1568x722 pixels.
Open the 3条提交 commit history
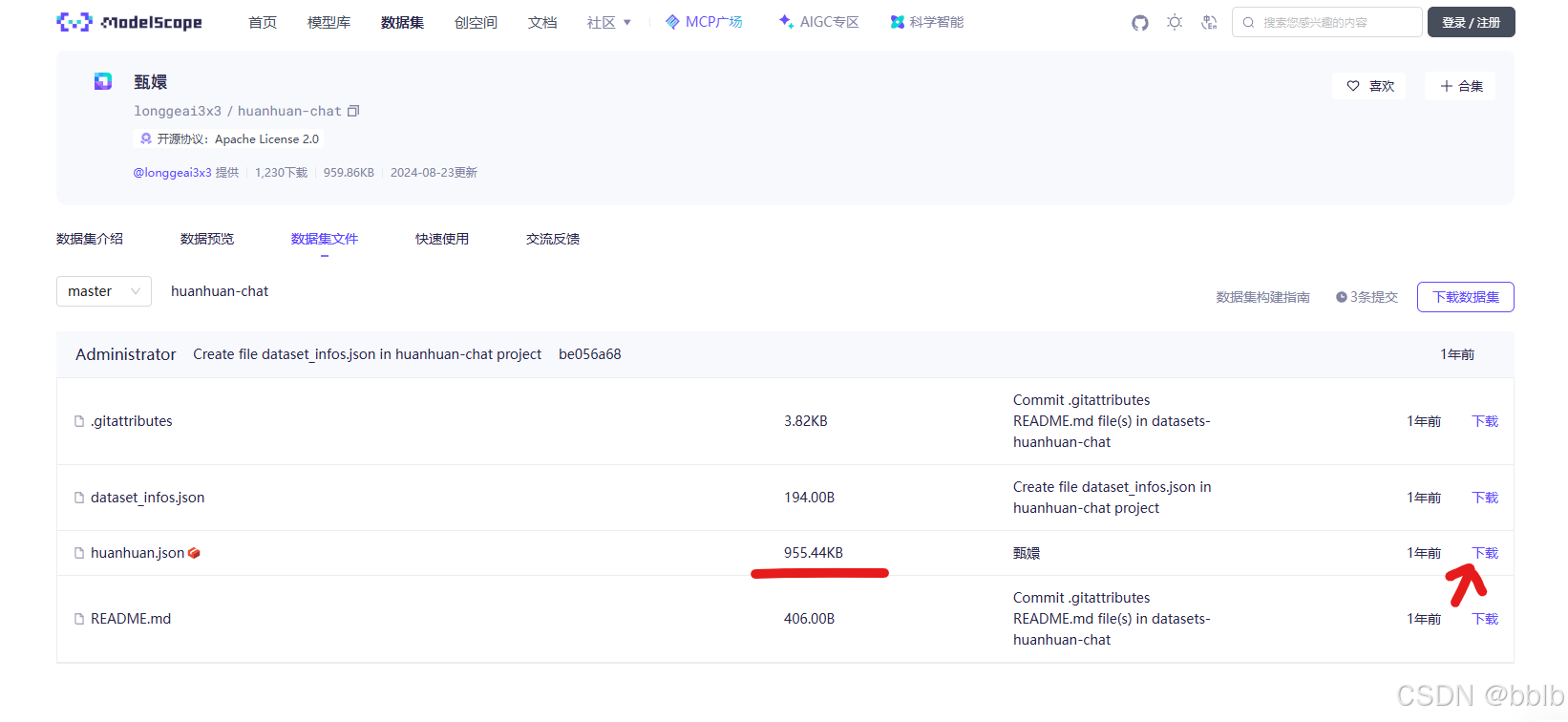pos(1367,297)
